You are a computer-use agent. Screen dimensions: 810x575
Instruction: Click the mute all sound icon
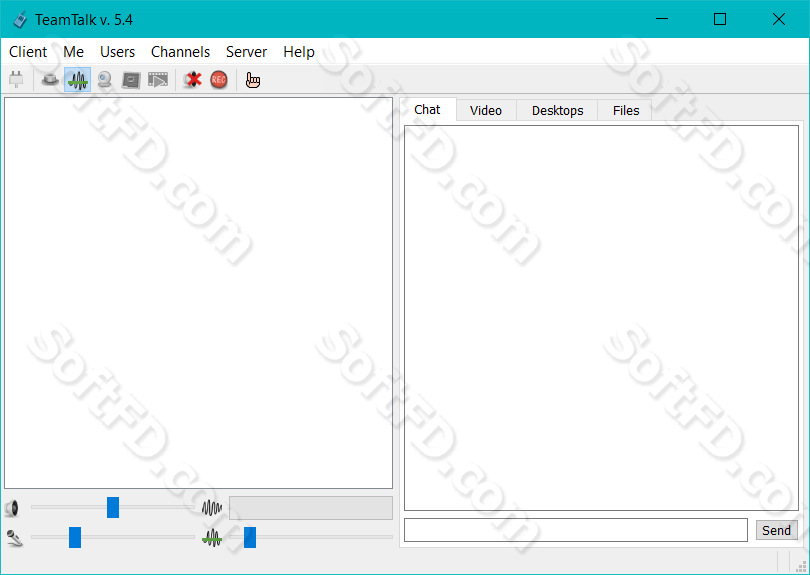pos(192,80)
